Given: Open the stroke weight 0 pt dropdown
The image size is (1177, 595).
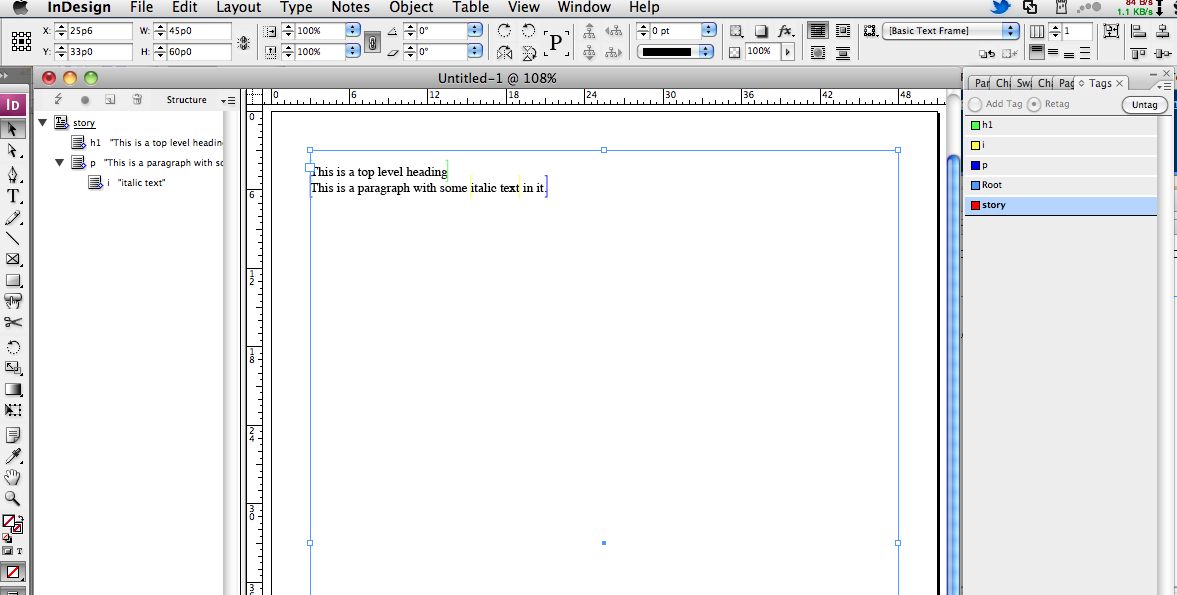Looking at the screenshot, I should [x=709, y=31].
